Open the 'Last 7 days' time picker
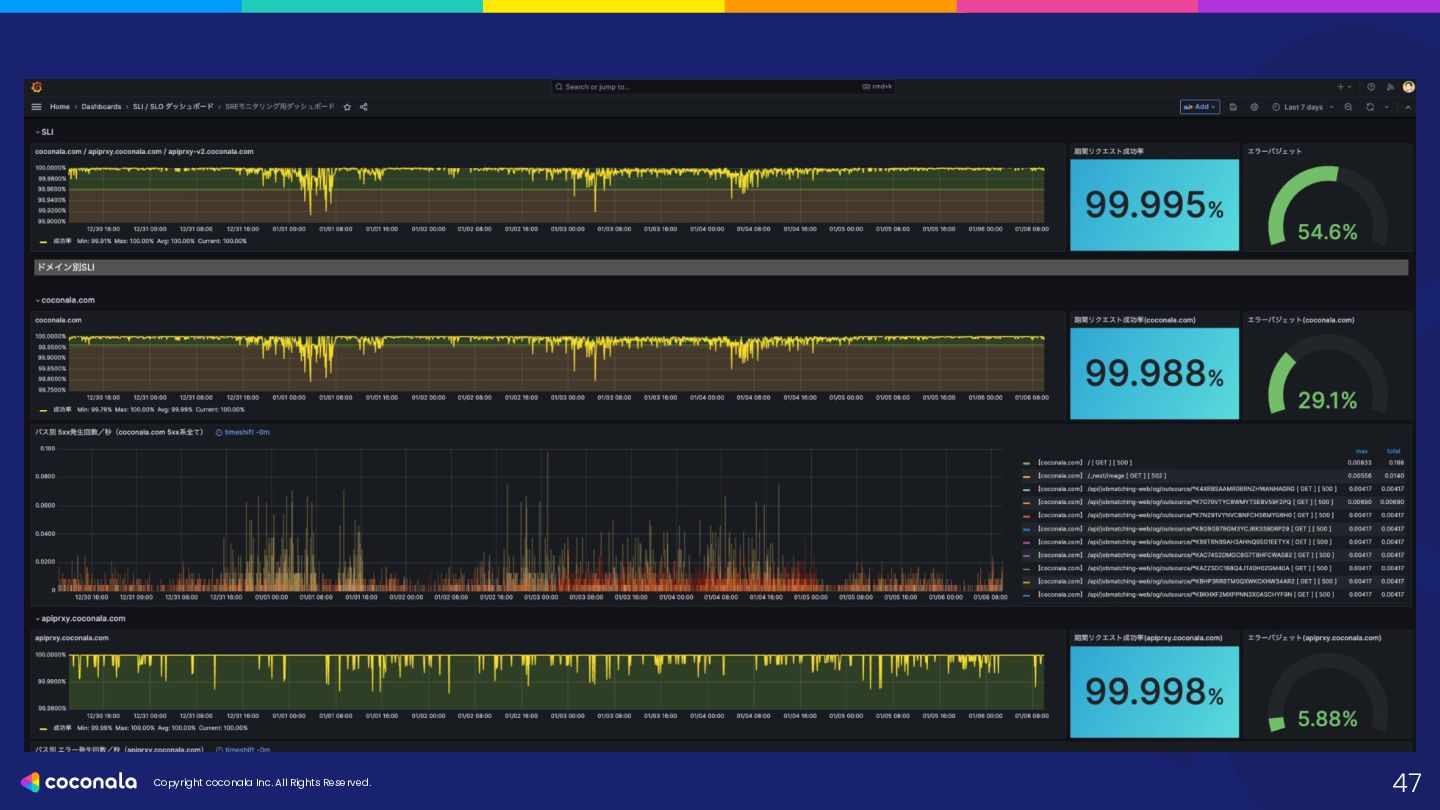1440x810 pixels. coord(1302,107)
